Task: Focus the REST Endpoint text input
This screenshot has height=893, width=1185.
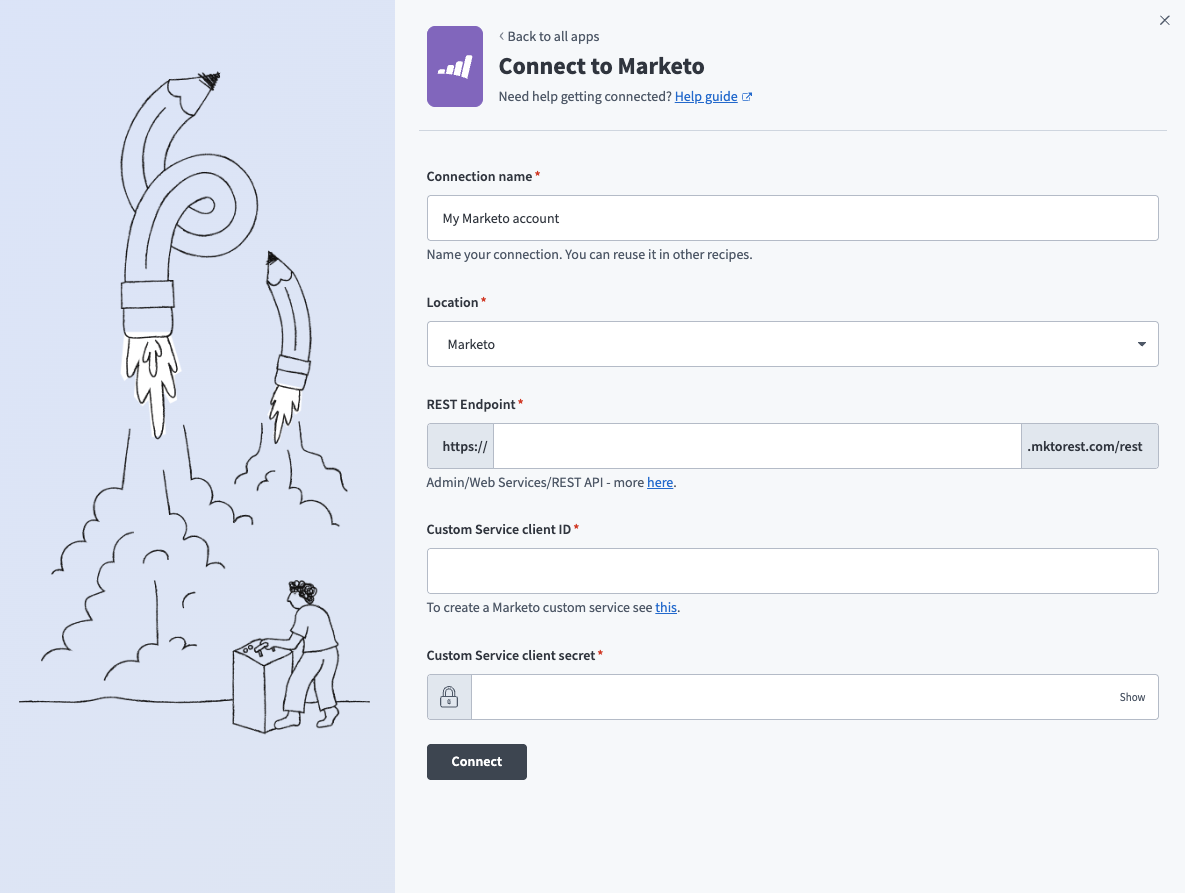Action: tap(756, 446)
